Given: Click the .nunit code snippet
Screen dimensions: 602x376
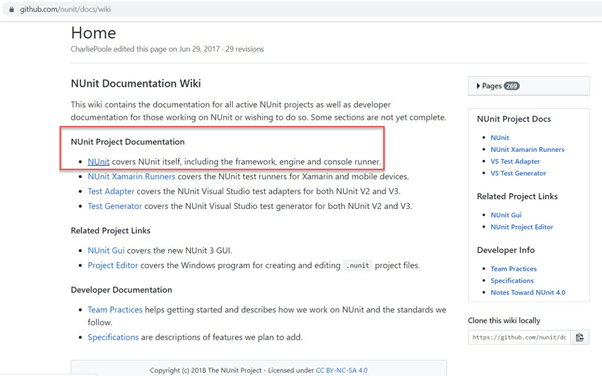Looking at the screenshot, I should (x=357, y=265).
